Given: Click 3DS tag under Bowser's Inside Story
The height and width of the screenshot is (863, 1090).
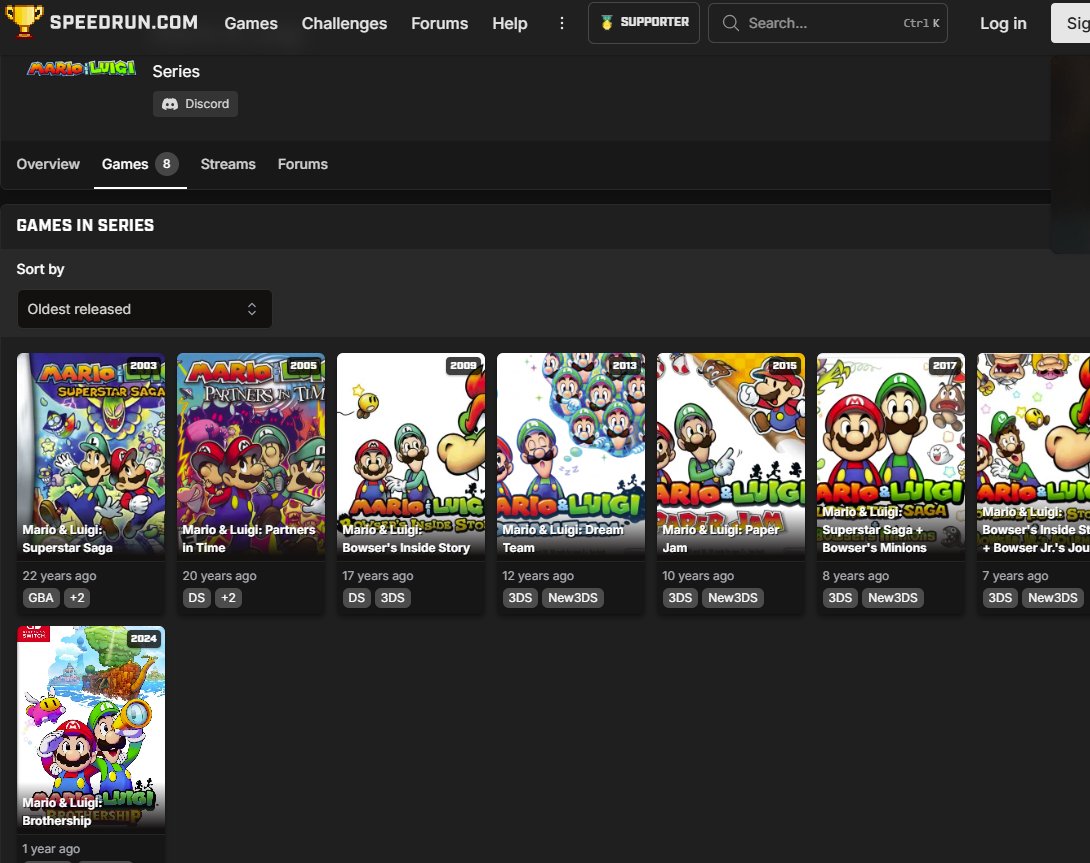Looking at the screenshot, I should tap(393, 597).
